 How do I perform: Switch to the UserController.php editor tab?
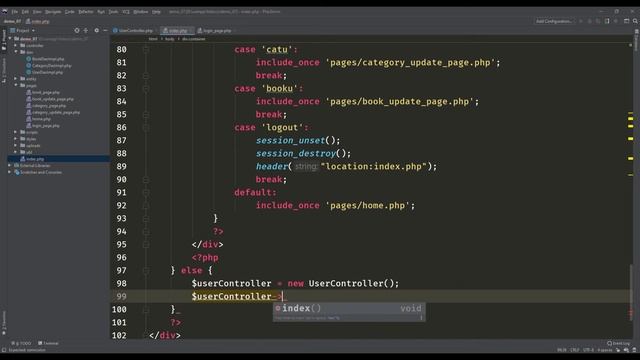click(133, 31)
